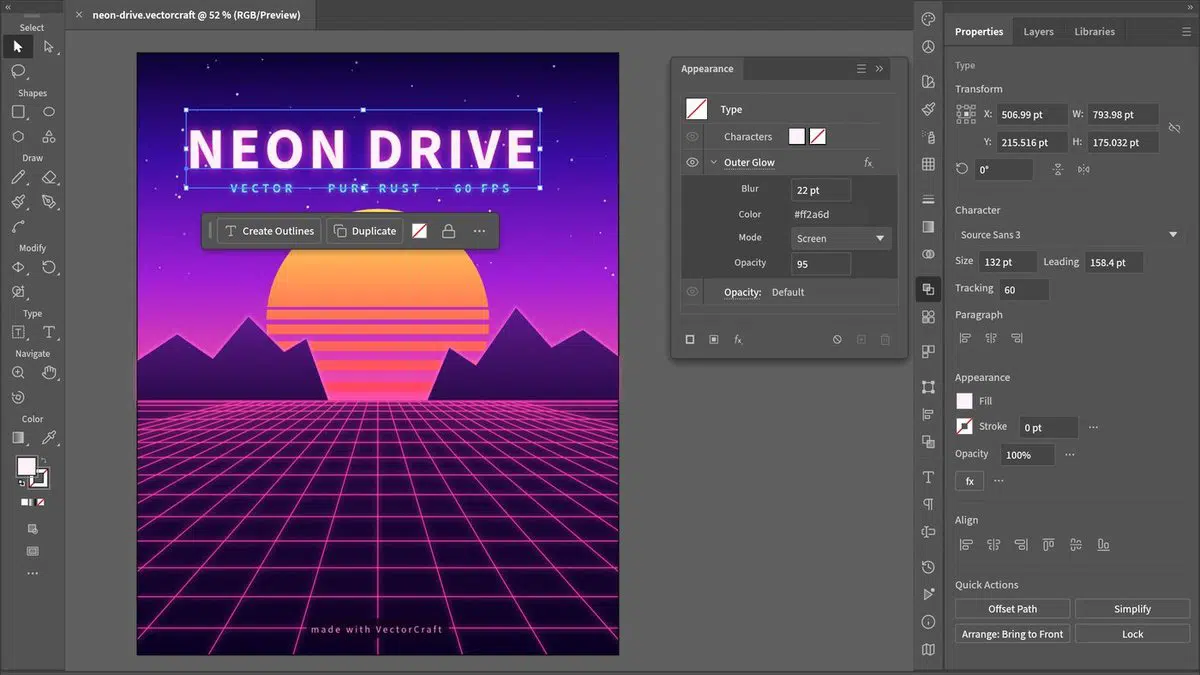Select the Paintbrush tool

18,201
